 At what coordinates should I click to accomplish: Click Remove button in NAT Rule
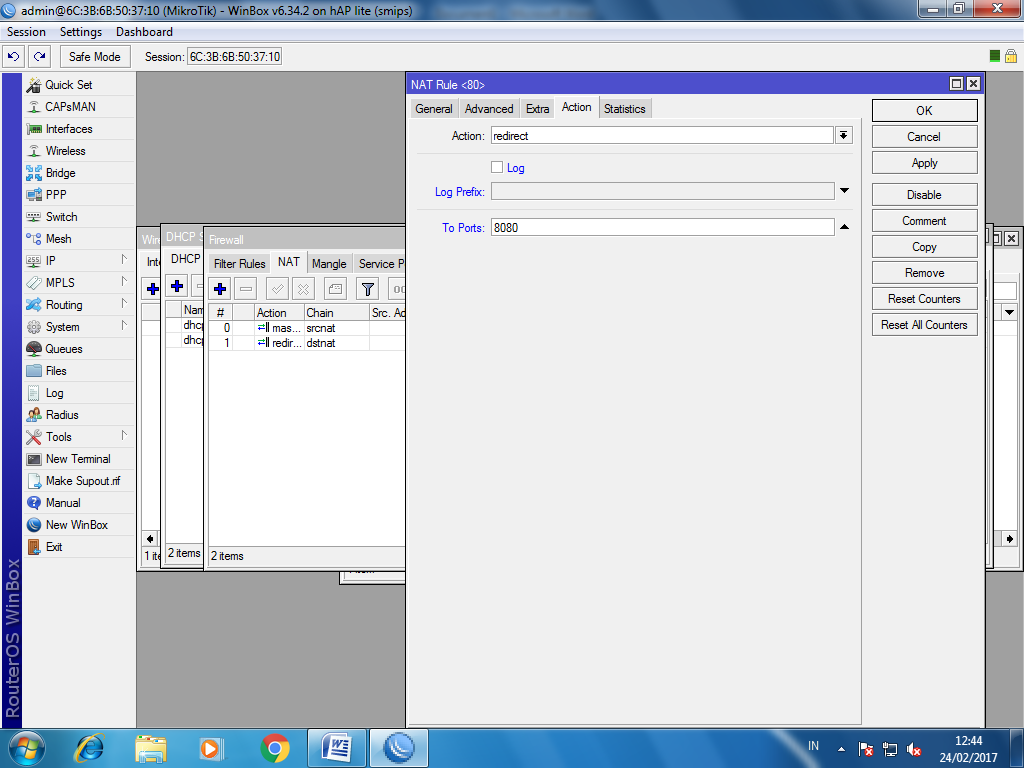[x=924, y=273]
